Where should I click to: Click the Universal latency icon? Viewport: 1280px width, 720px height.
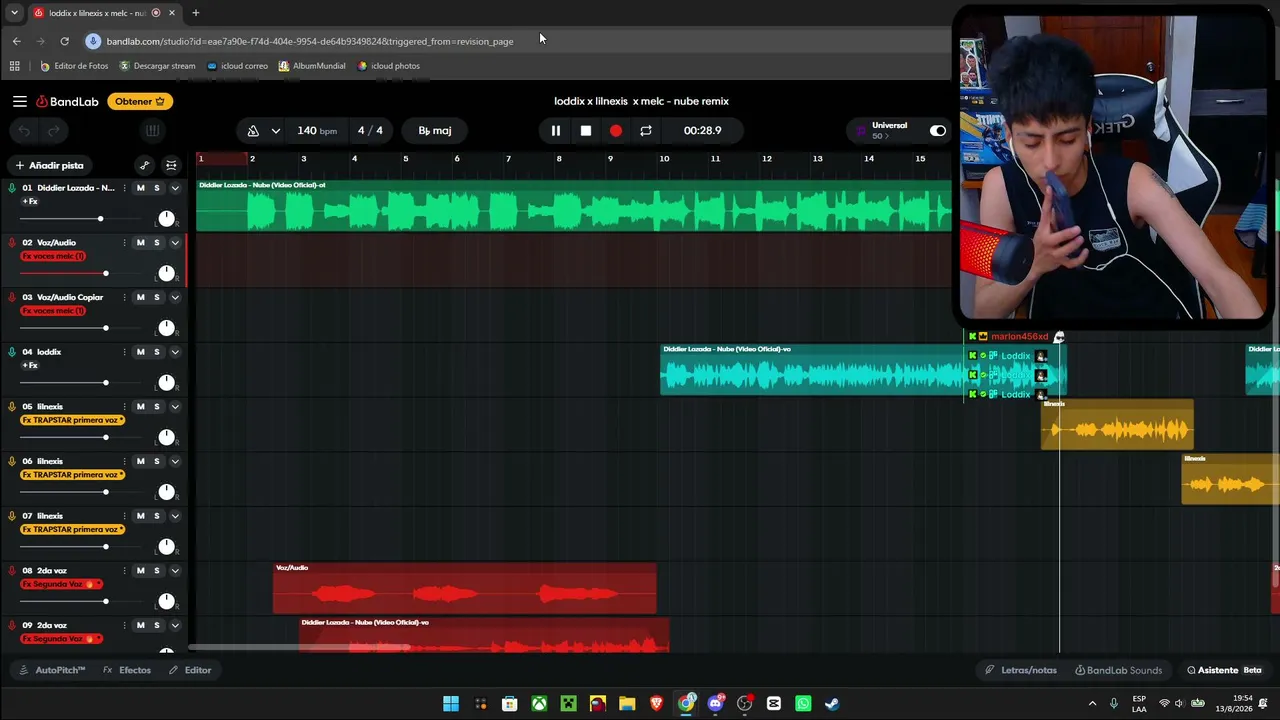coord(861,131)
